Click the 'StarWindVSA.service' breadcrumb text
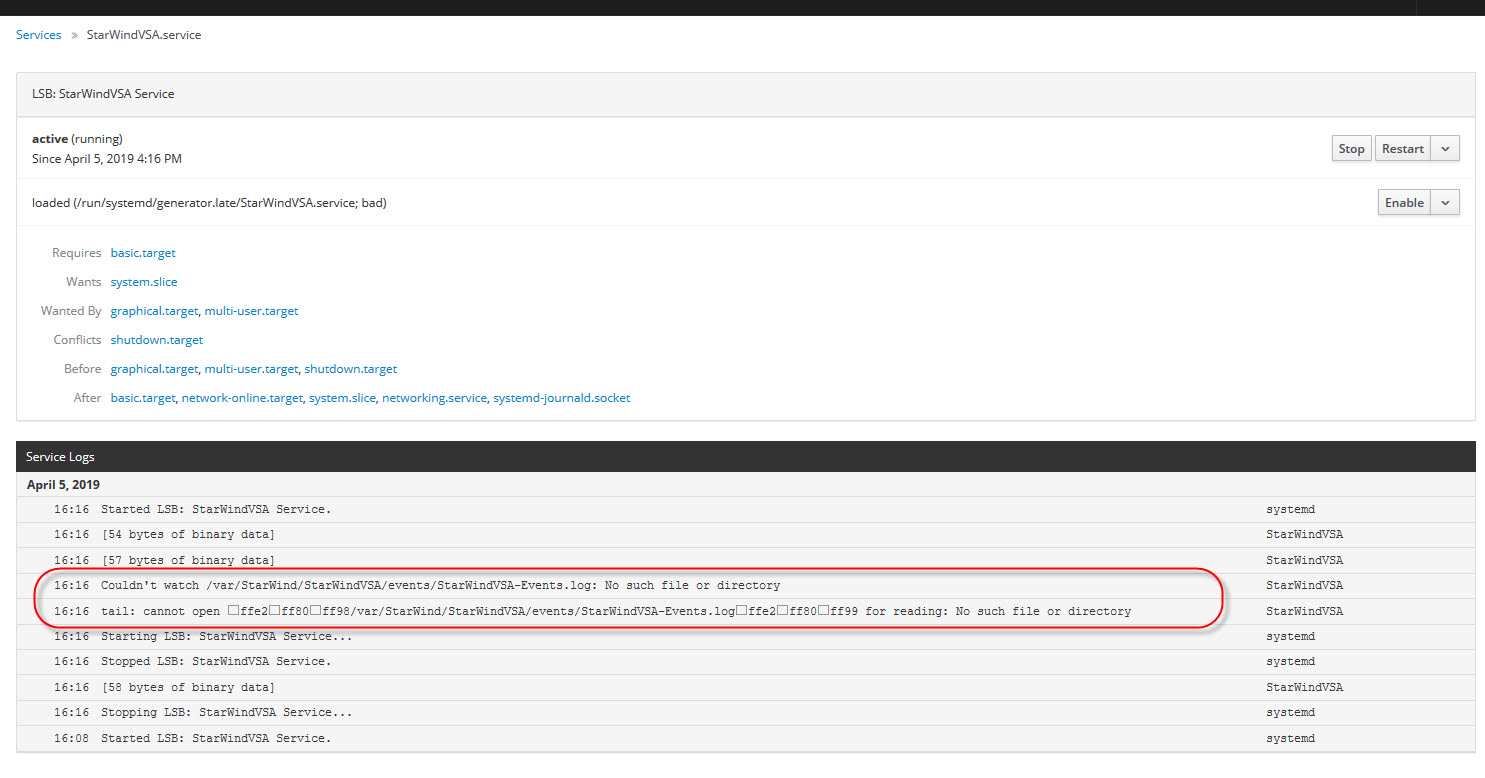 pyautogui.click(x=144, y=35)
